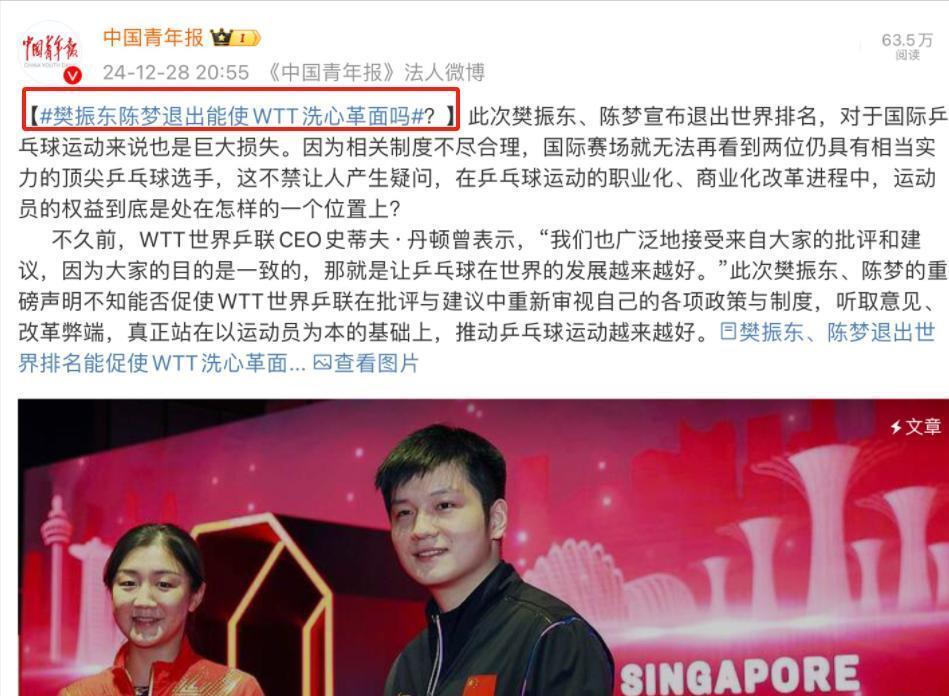Image resolution: width=949 pixels, height=696 pixels.
Task: Open the article link 樊振东、陈梦退出世
Action: pos(837,332)
